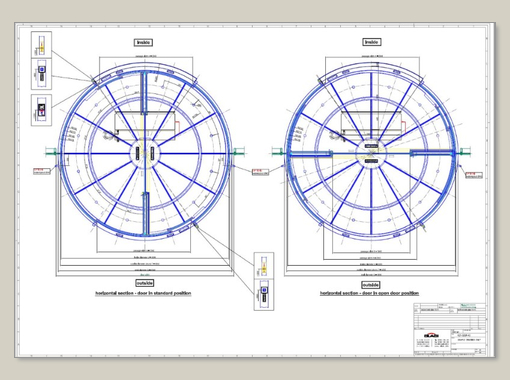Select the yellow detail thumbnail between the sections

coord(264,266)
